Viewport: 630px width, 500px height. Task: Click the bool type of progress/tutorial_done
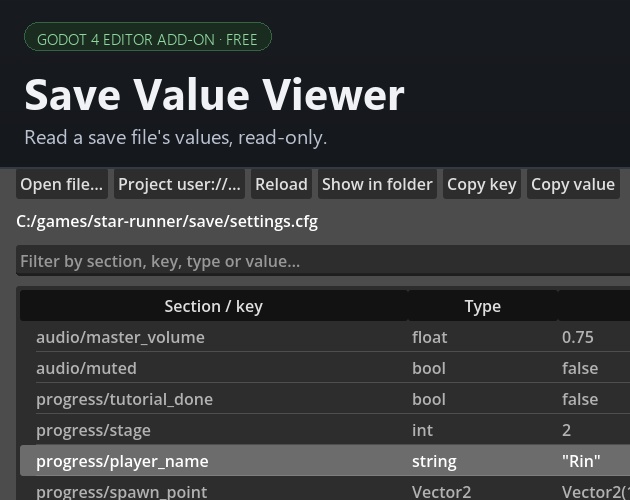pos(429,399)
